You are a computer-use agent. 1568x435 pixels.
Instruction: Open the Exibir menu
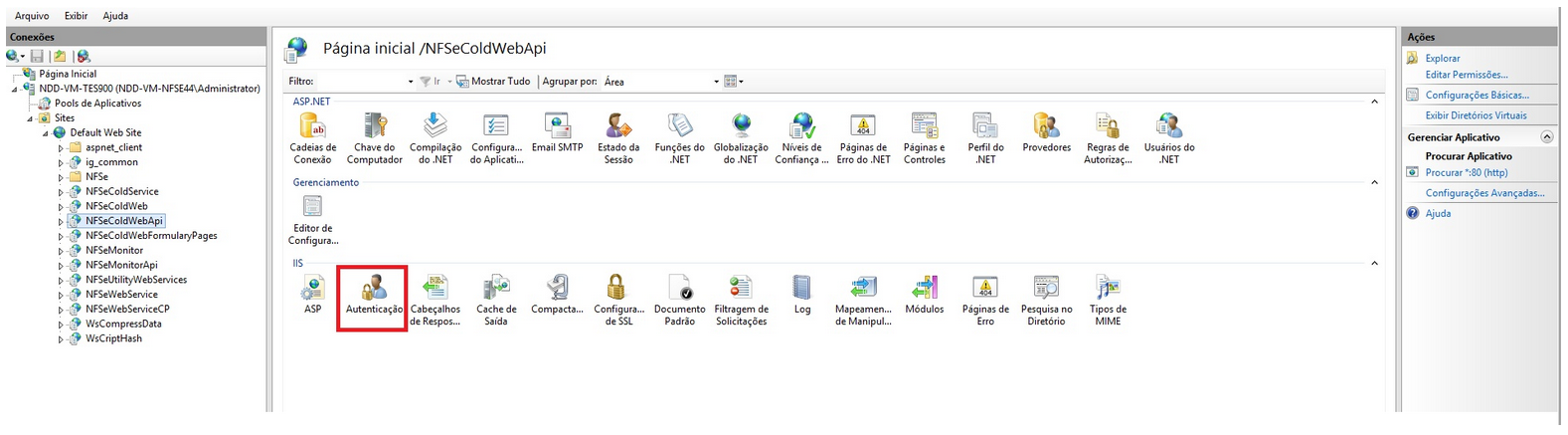76,16
